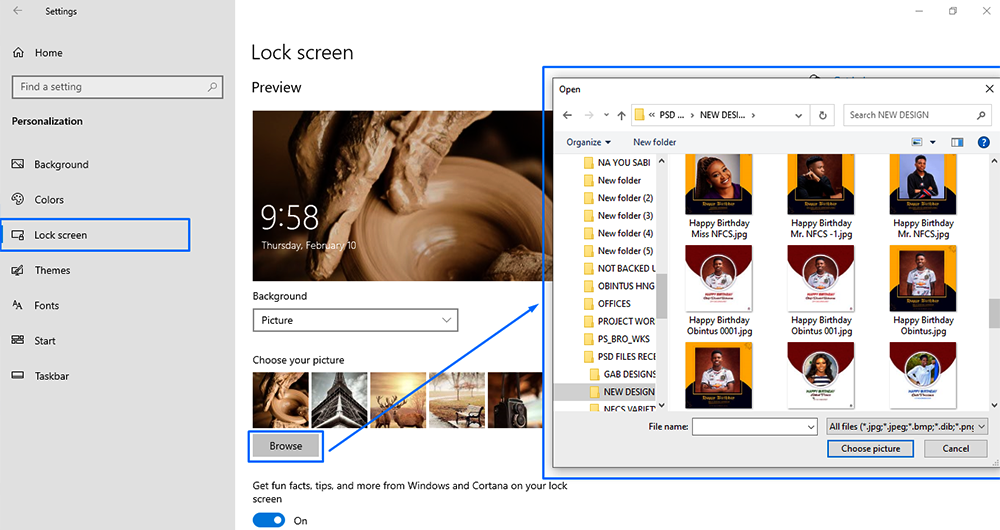Expand the Background Picture dropdown
The height and width of the screenshot is (530, 1000).
coord(355,320)
